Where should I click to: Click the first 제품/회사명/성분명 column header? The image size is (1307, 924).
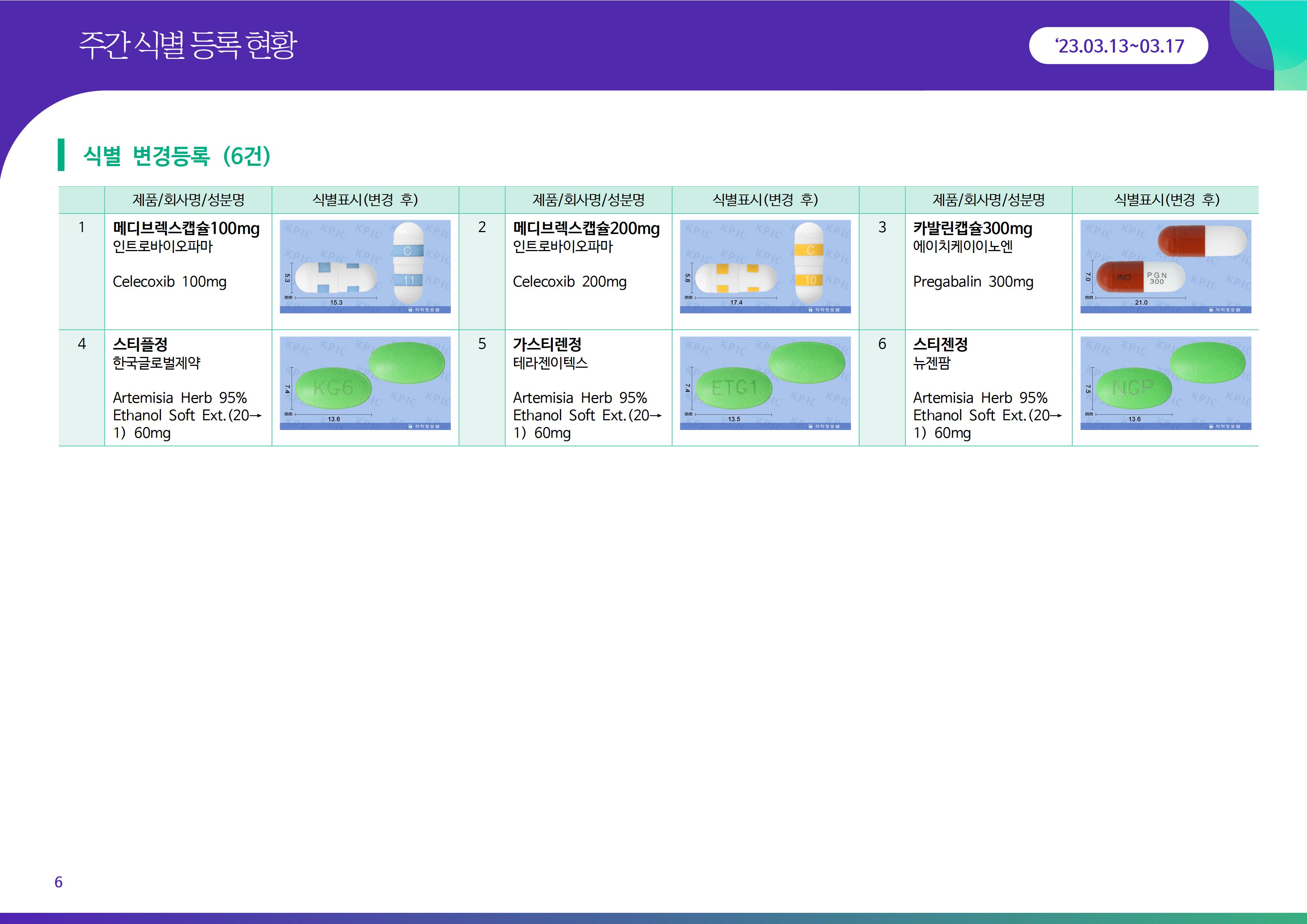click(x=189, y=200)
